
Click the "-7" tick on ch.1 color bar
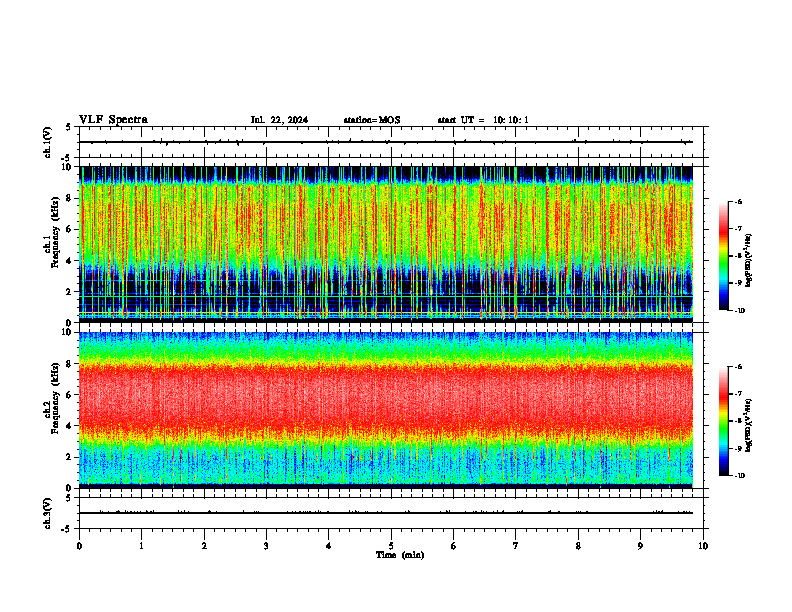tap(738, 229)
